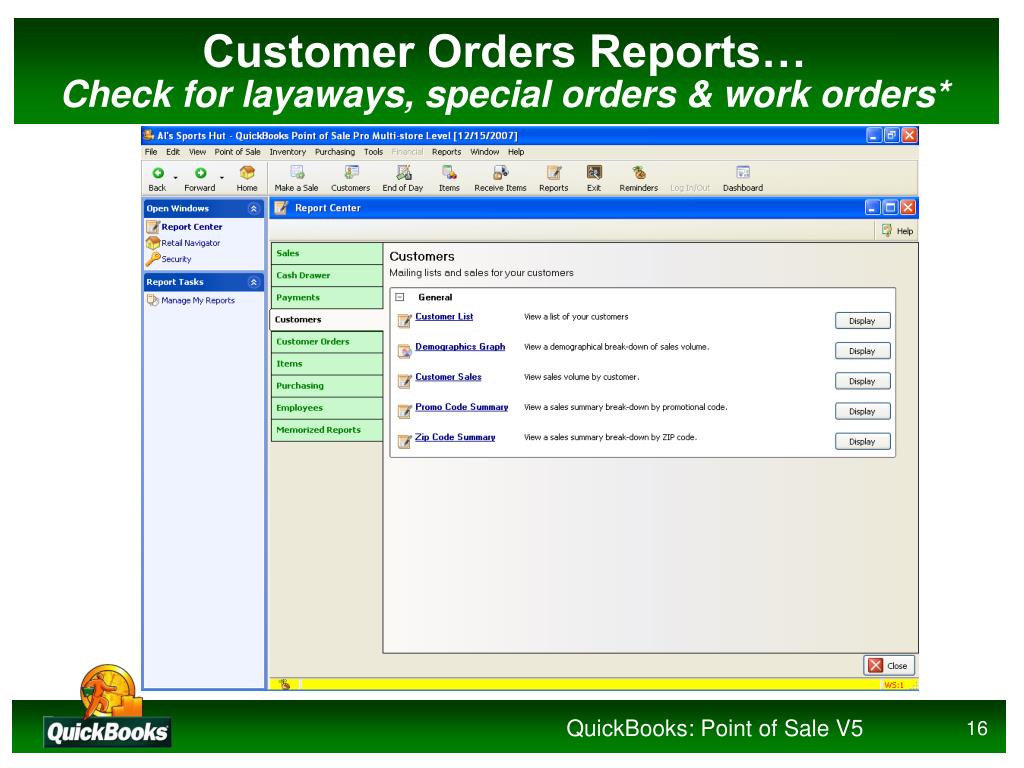Display the Customer Sales report
This screenshot has width=1024, height=768.
(x=863, y=381)
